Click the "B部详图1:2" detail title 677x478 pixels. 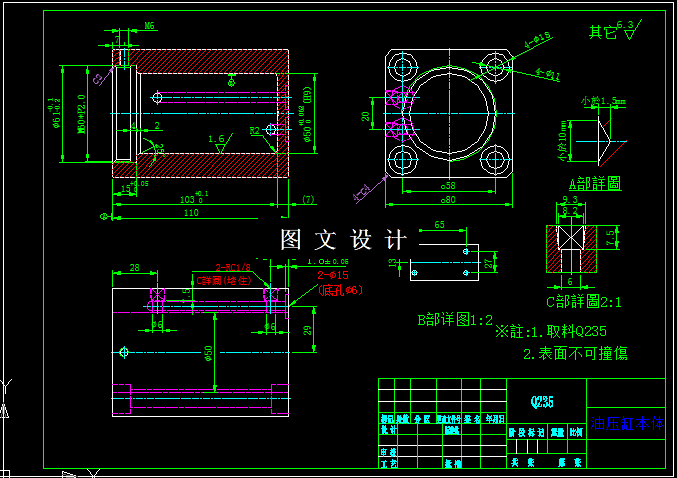click(x=455, y=320)
